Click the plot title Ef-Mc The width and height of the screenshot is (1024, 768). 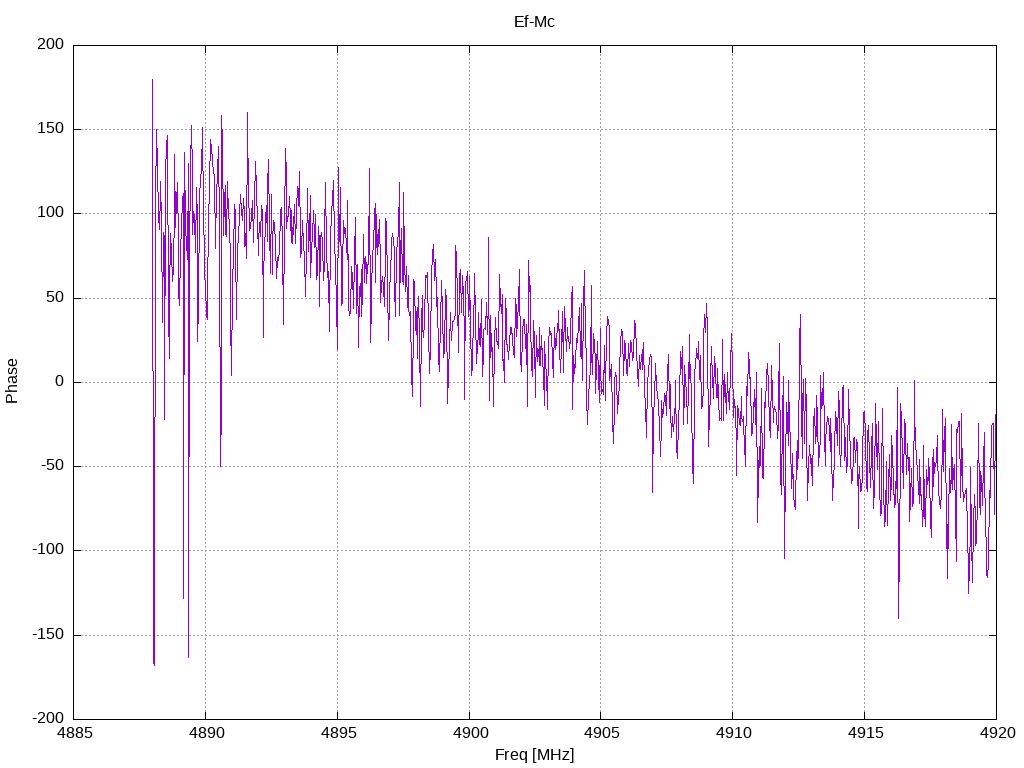click(534, 22)
